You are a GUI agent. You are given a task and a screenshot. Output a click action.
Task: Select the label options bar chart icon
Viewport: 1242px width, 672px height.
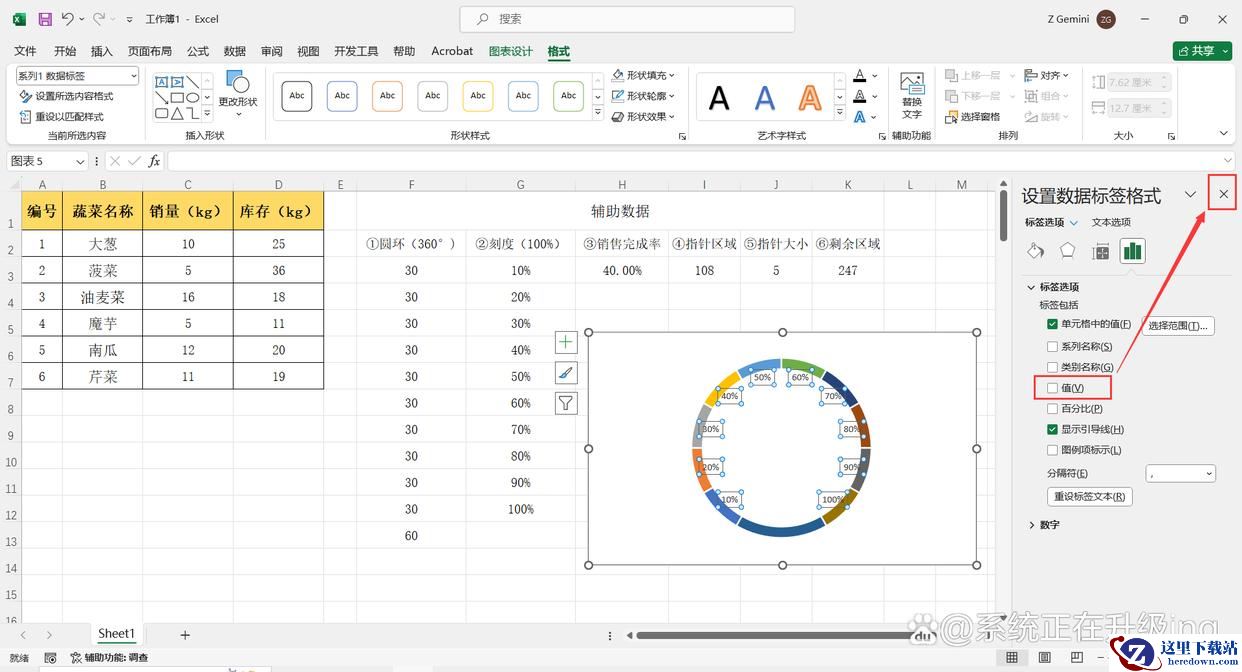click(1132, 251)
